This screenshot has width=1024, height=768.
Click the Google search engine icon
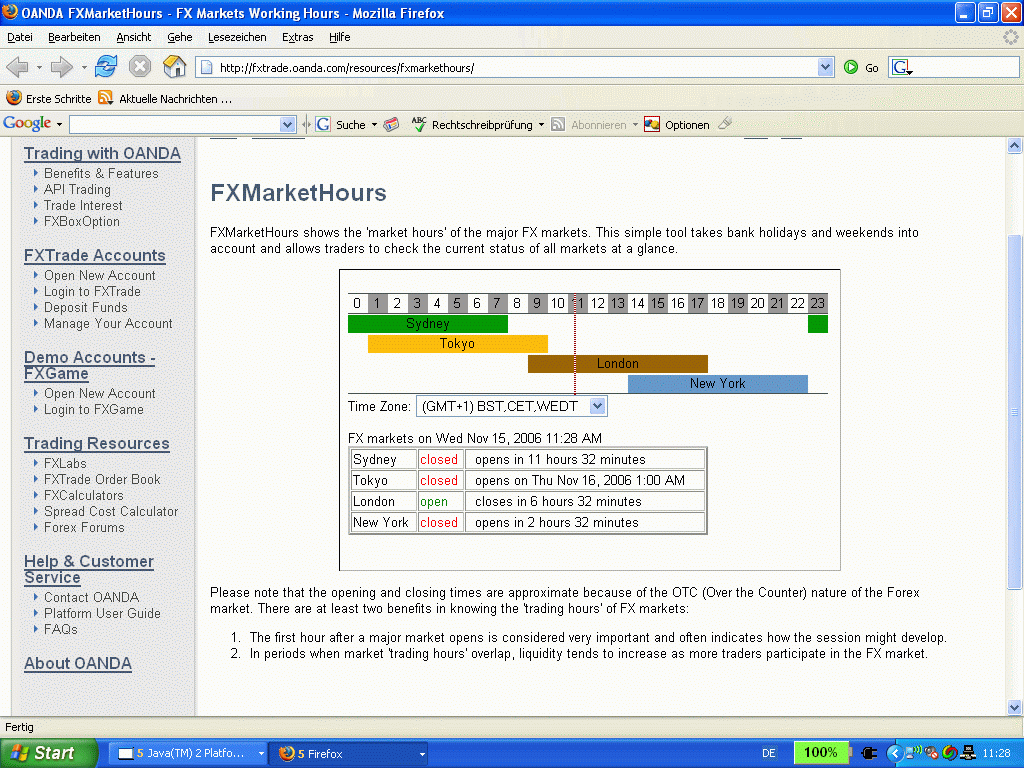point(902,67)
